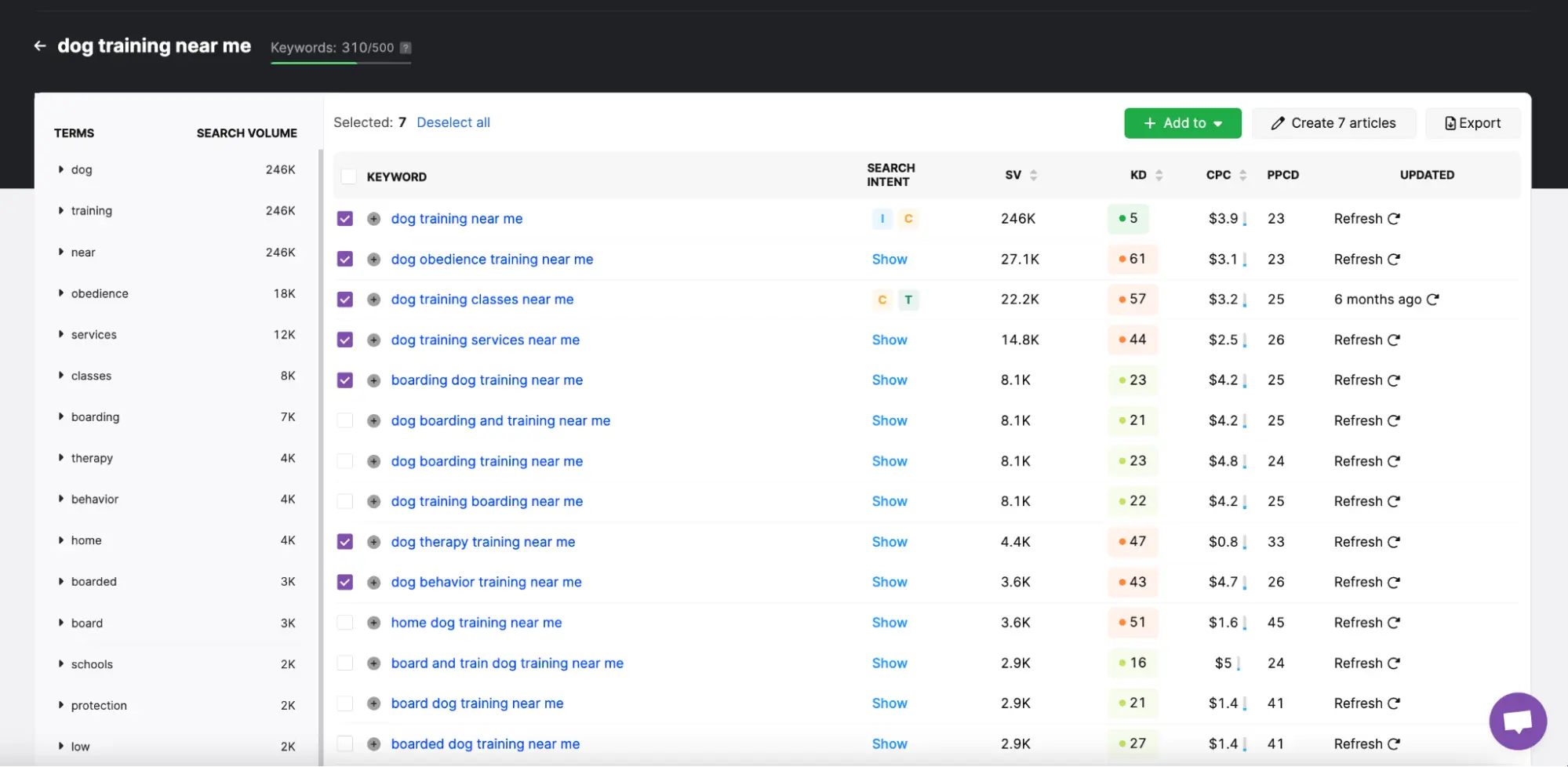This screenshot has width=1568, height=767.
Task: Open the chat support bubble
Action: tap(1518, 721)
